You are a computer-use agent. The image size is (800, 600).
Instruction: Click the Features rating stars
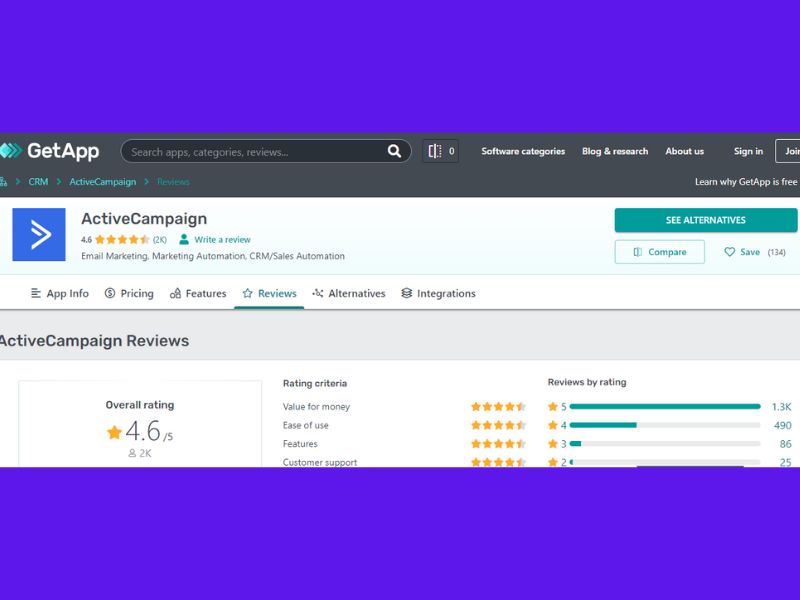click(x=498, y=444)
